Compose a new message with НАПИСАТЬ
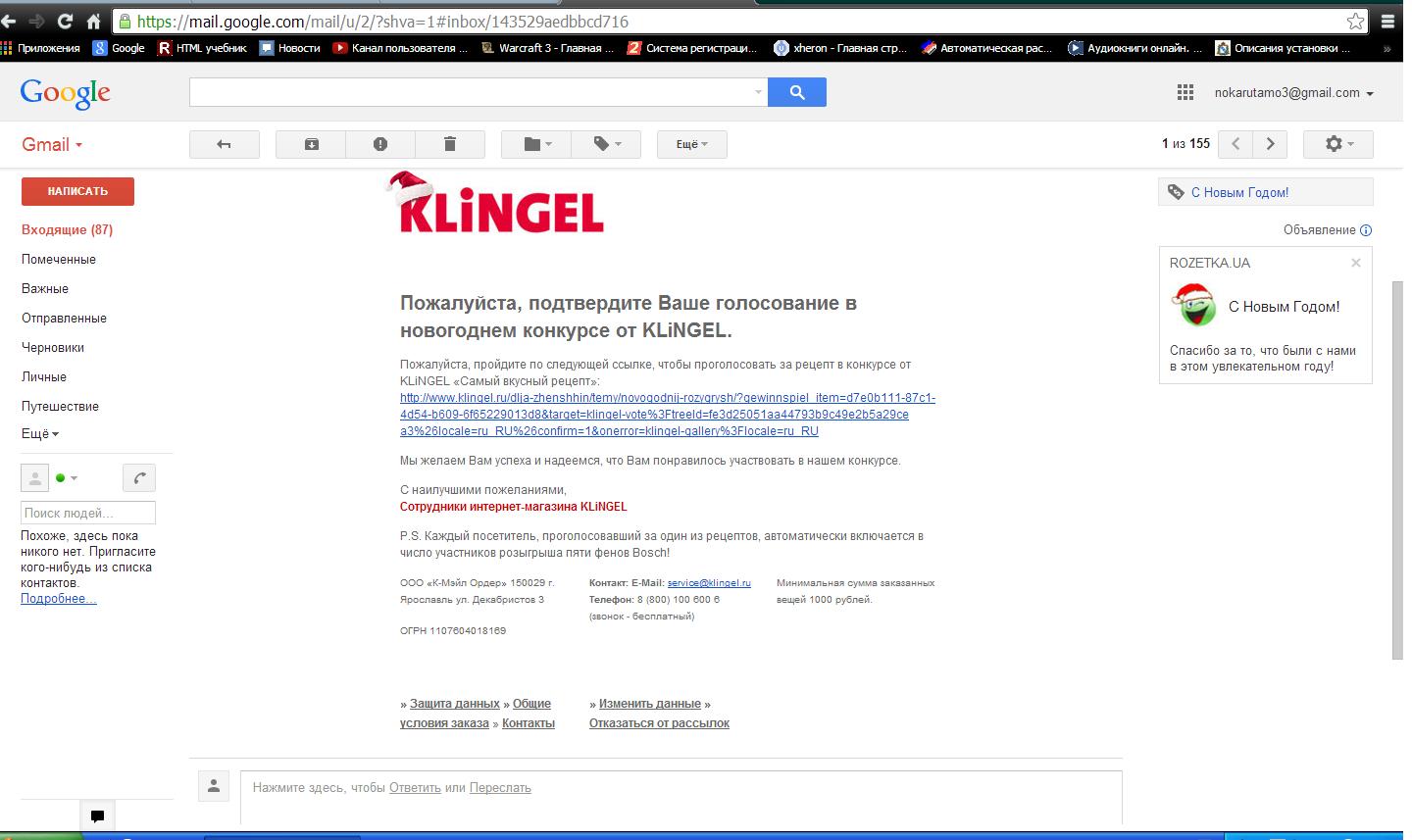Screen dimensions: 1412x840 pyautogui.click(x=77, y=191)
